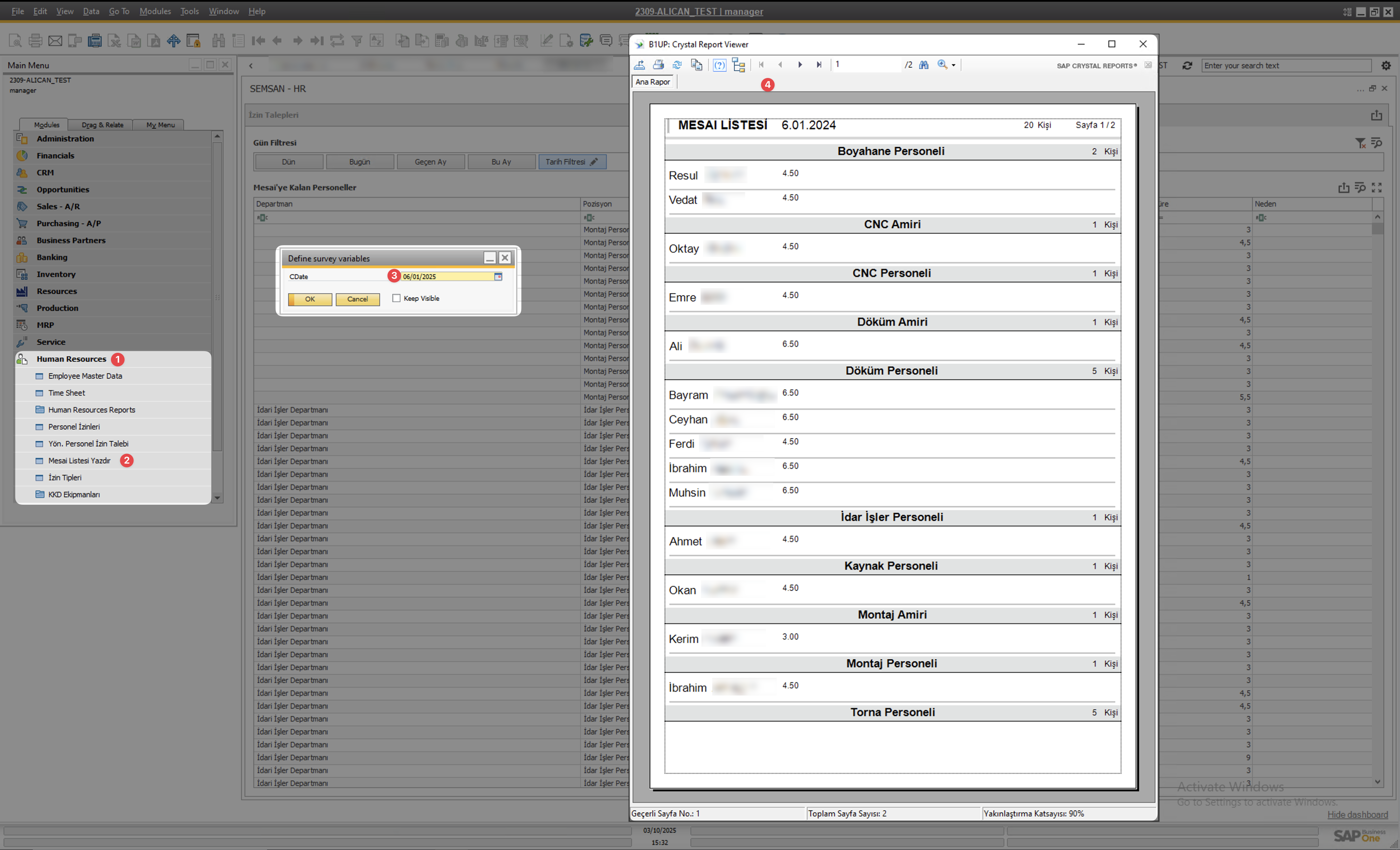1400x850 pixels.
Task: Jump to the last report page
Action: (819, 65)
